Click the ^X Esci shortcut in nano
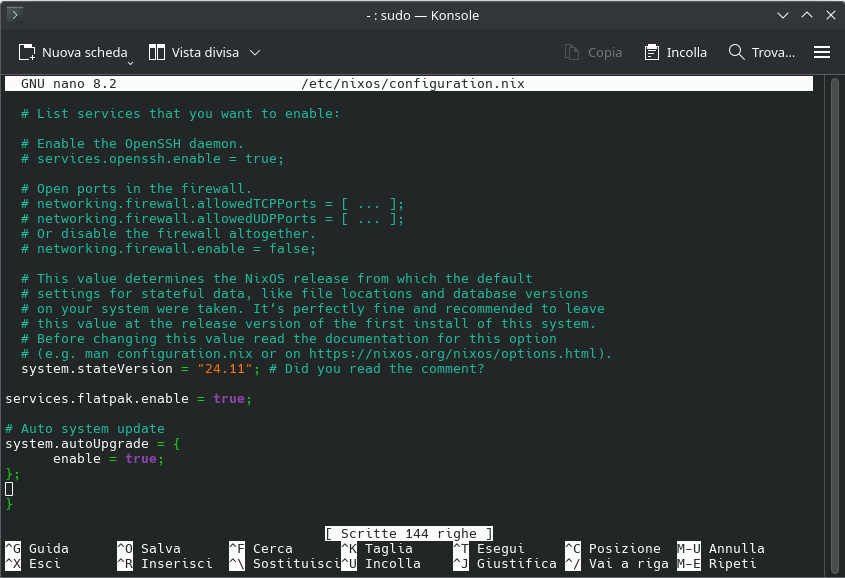This screenshot has width=845, height=578. click(x=33, y=563)
